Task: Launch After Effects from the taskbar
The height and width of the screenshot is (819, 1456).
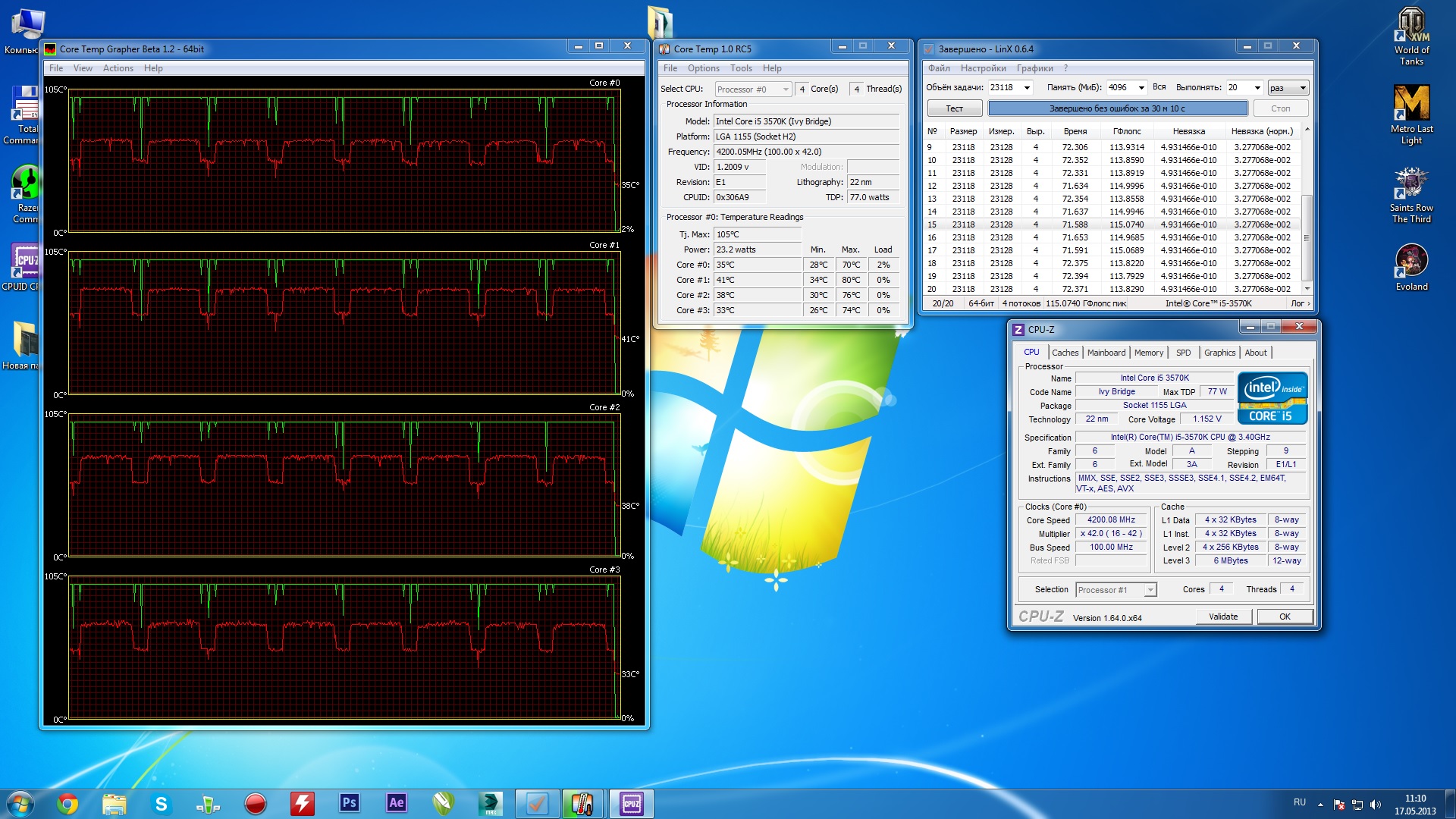Action: [396, 803]
